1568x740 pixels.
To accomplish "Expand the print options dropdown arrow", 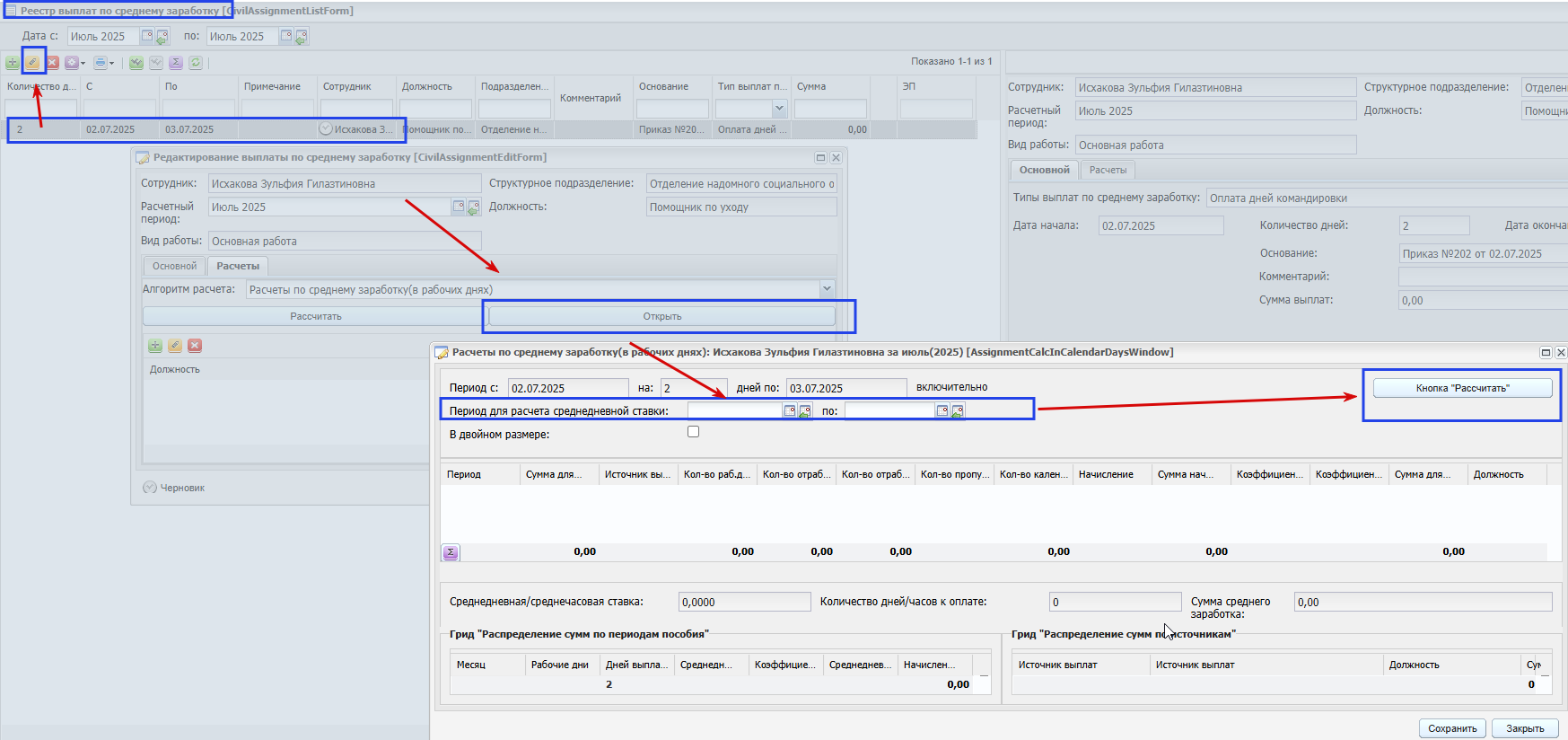I will coord(111,63).
